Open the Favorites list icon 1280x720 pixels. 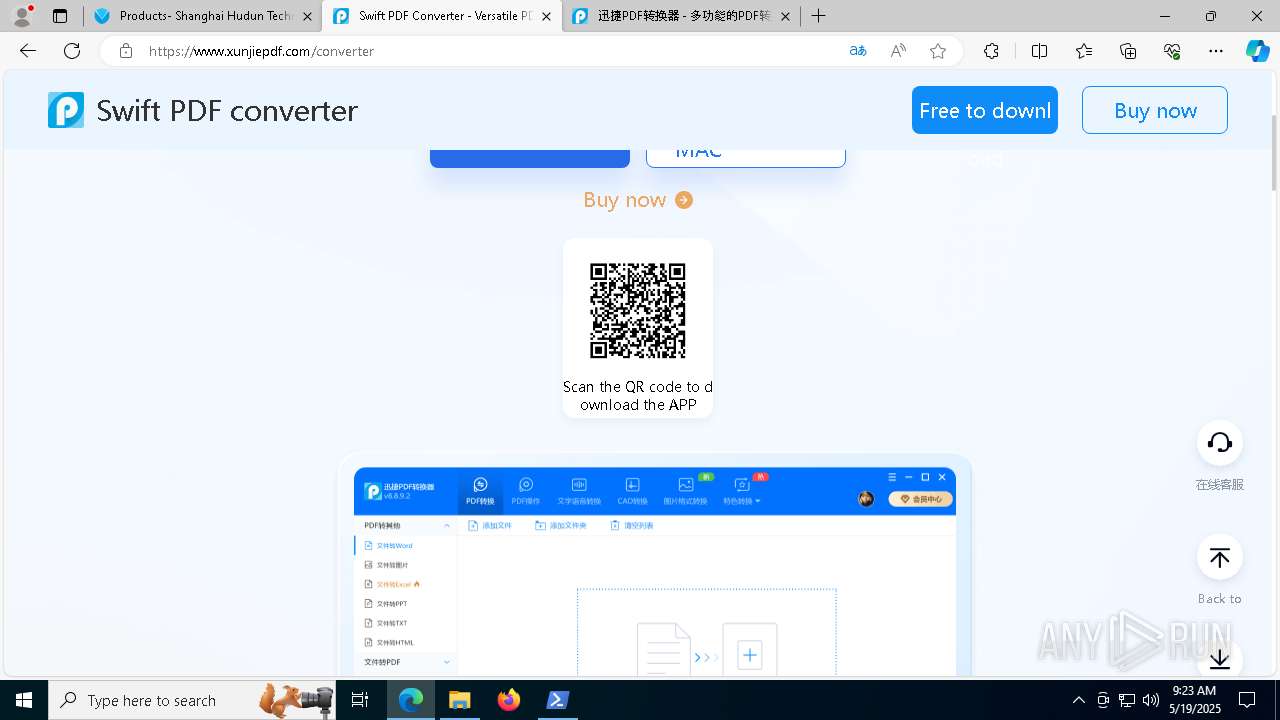click(x=1084, y=51)
